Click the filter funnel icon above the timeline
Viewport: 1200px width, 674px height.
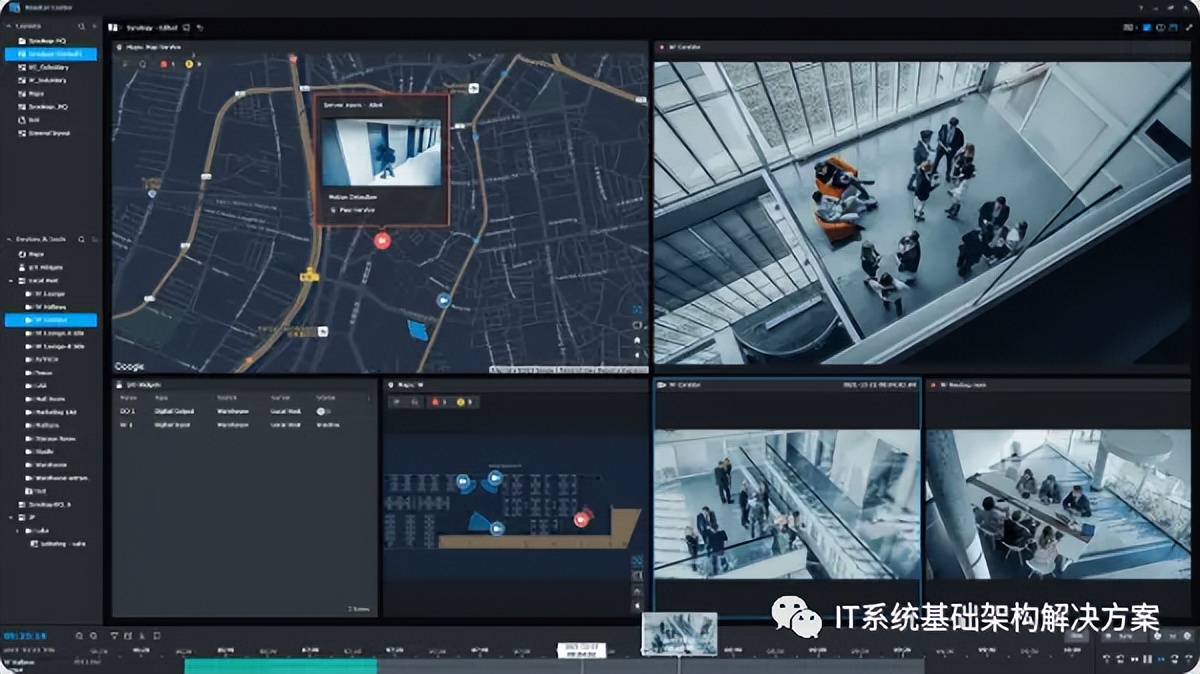(114, 636)
